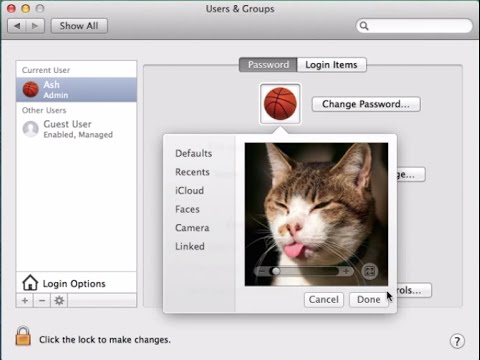The image size is (480, 360).
Task: Click in the search field
Action: (x=414, y=26)
